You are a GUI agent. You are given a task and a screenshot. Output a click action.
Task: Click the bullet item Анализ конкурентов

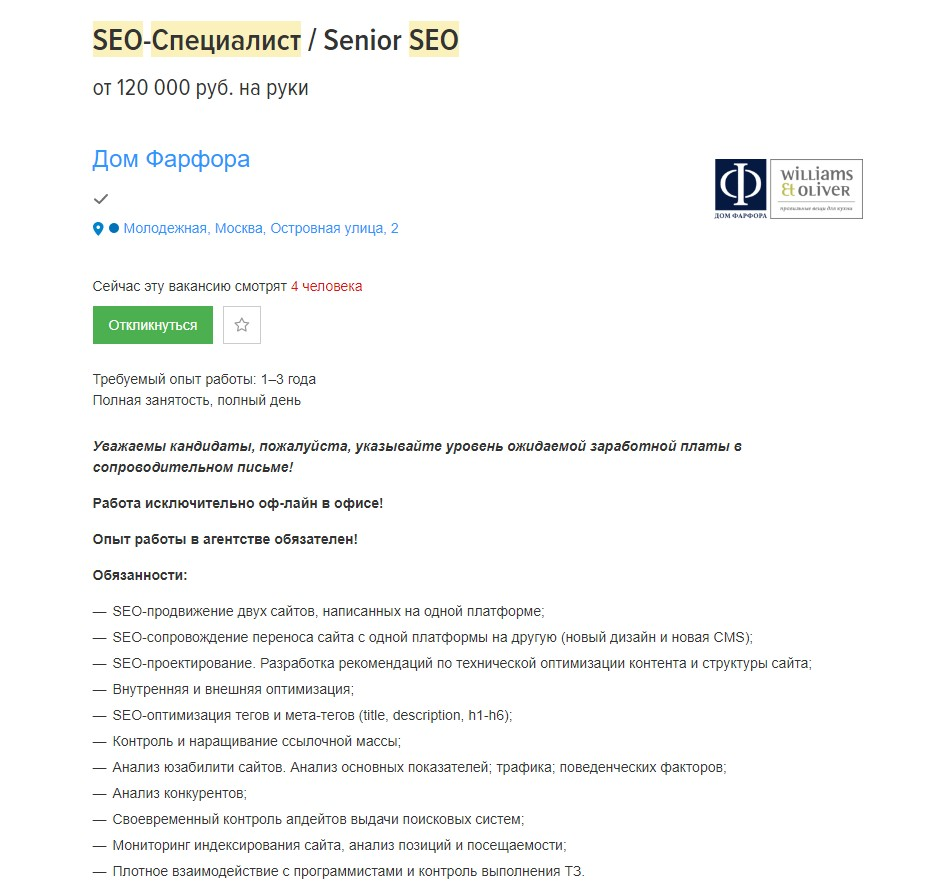coord(179,793)
